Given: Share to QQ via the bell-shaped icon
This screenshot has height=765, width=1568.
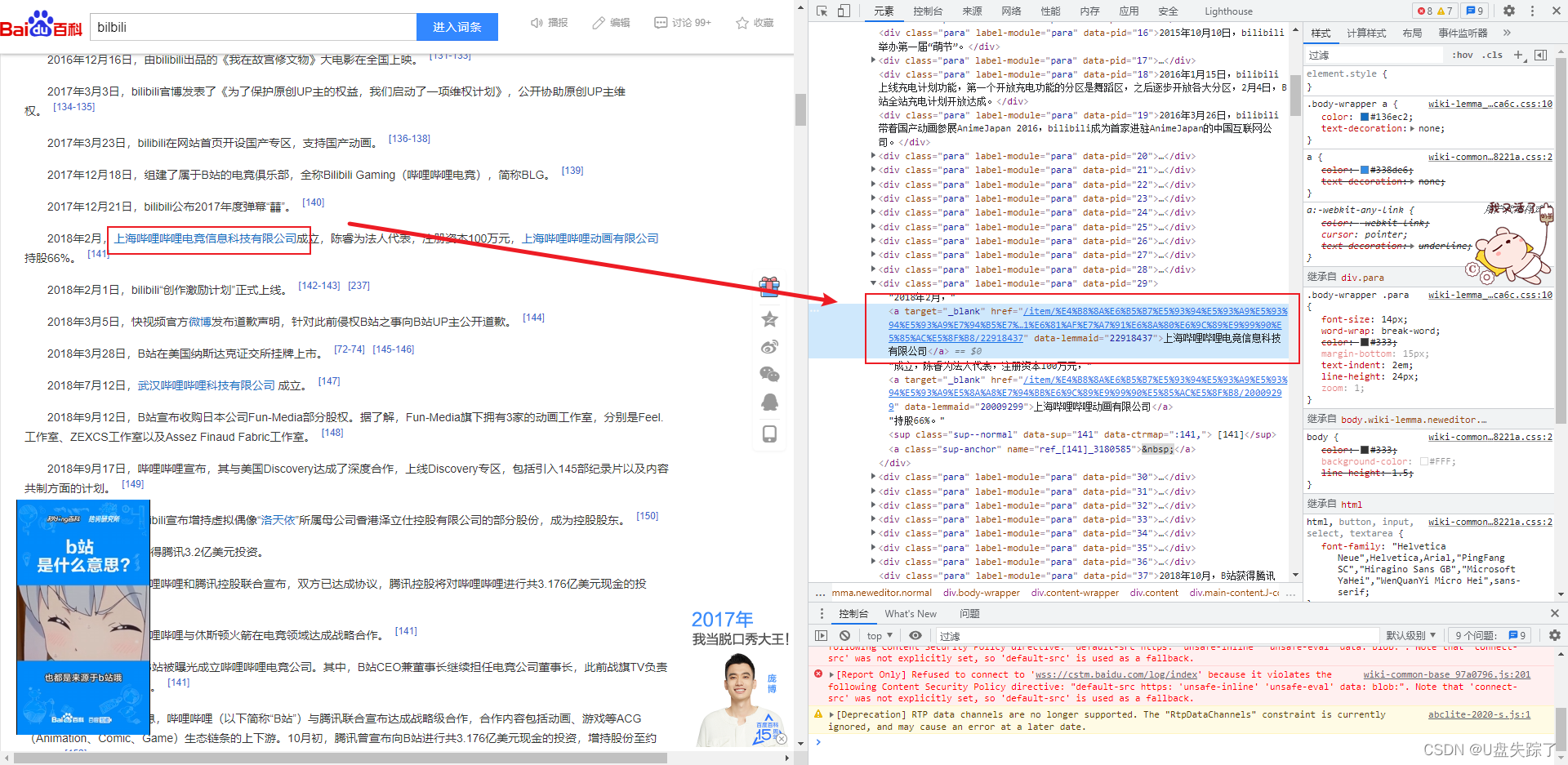Looking at the screenshot, I should (769, 403).
